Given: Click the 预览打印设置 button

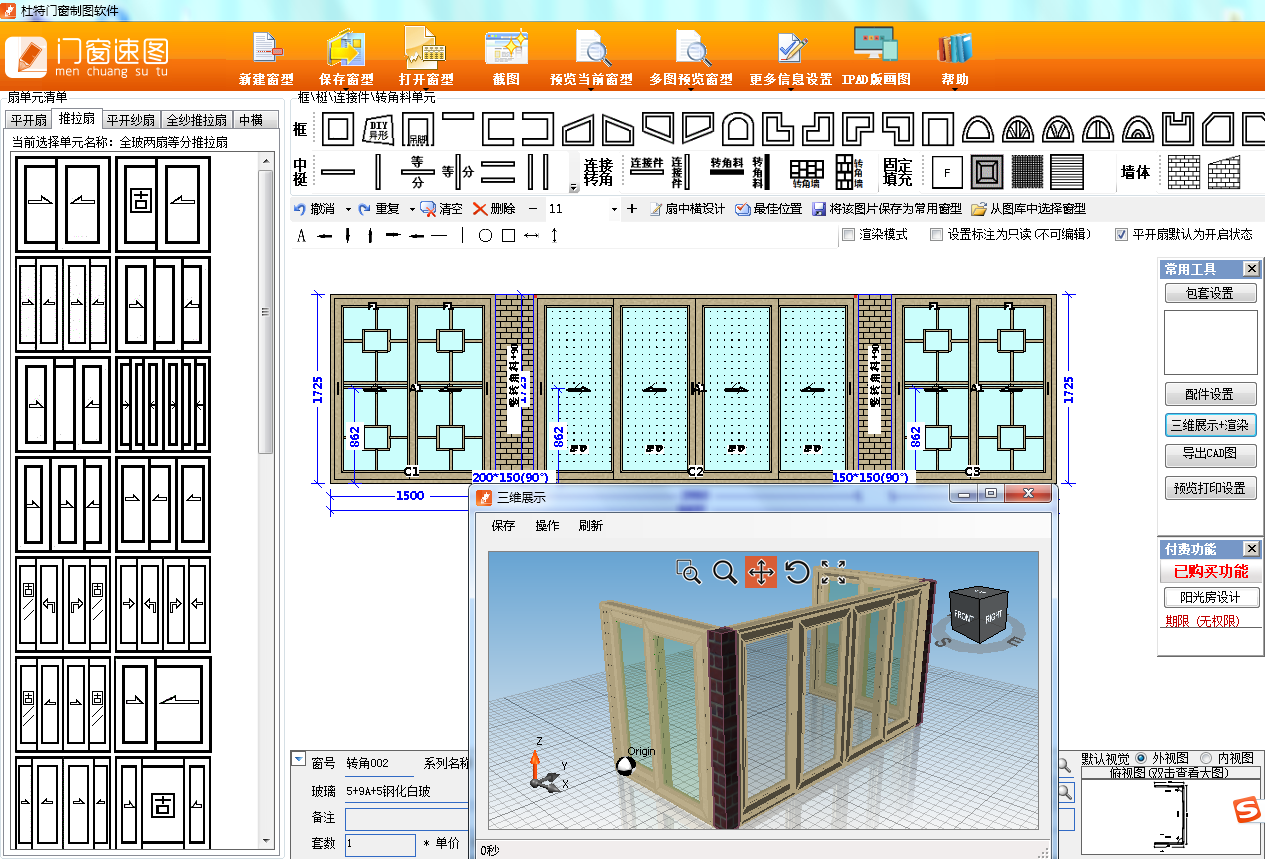Looking at the screenshot, I should point(1211,489).
